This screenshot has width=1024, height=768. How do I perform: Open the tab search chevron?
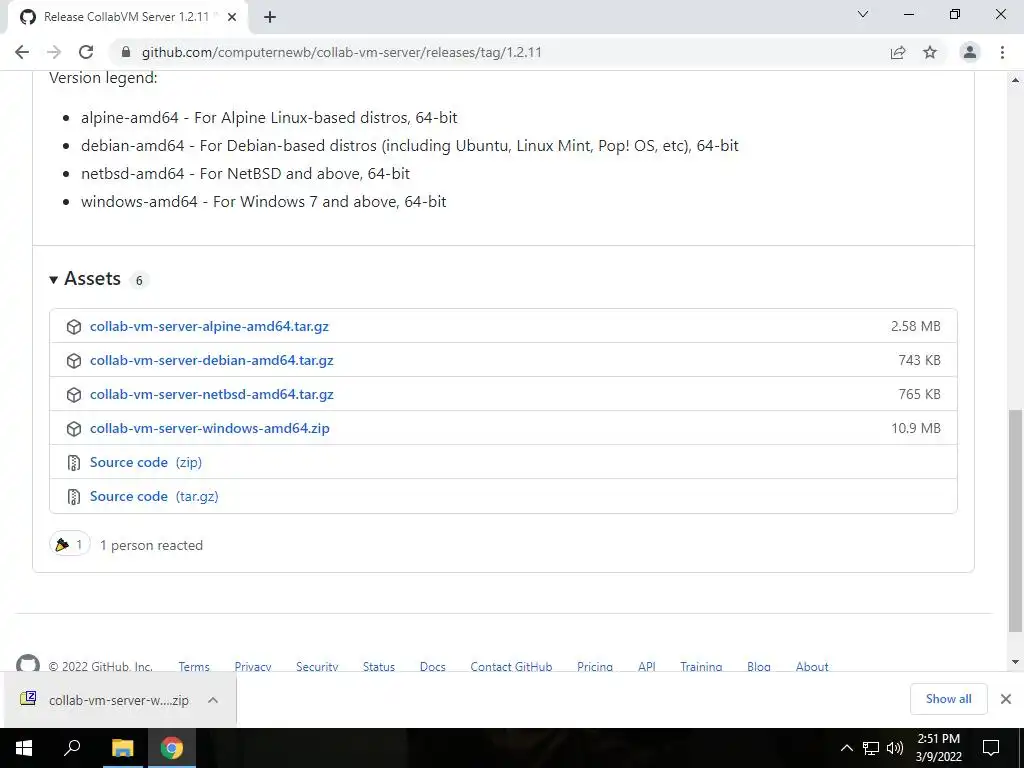tap(863, 14)
